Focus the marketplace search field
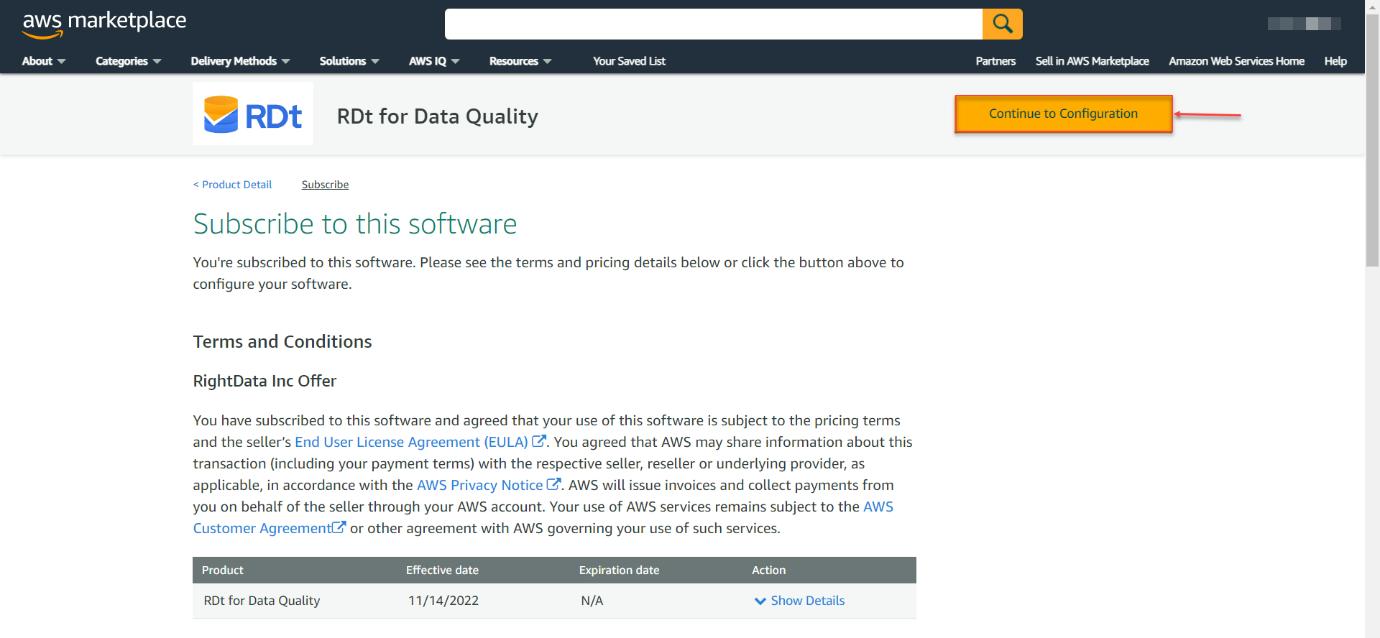 pos(714,24)
